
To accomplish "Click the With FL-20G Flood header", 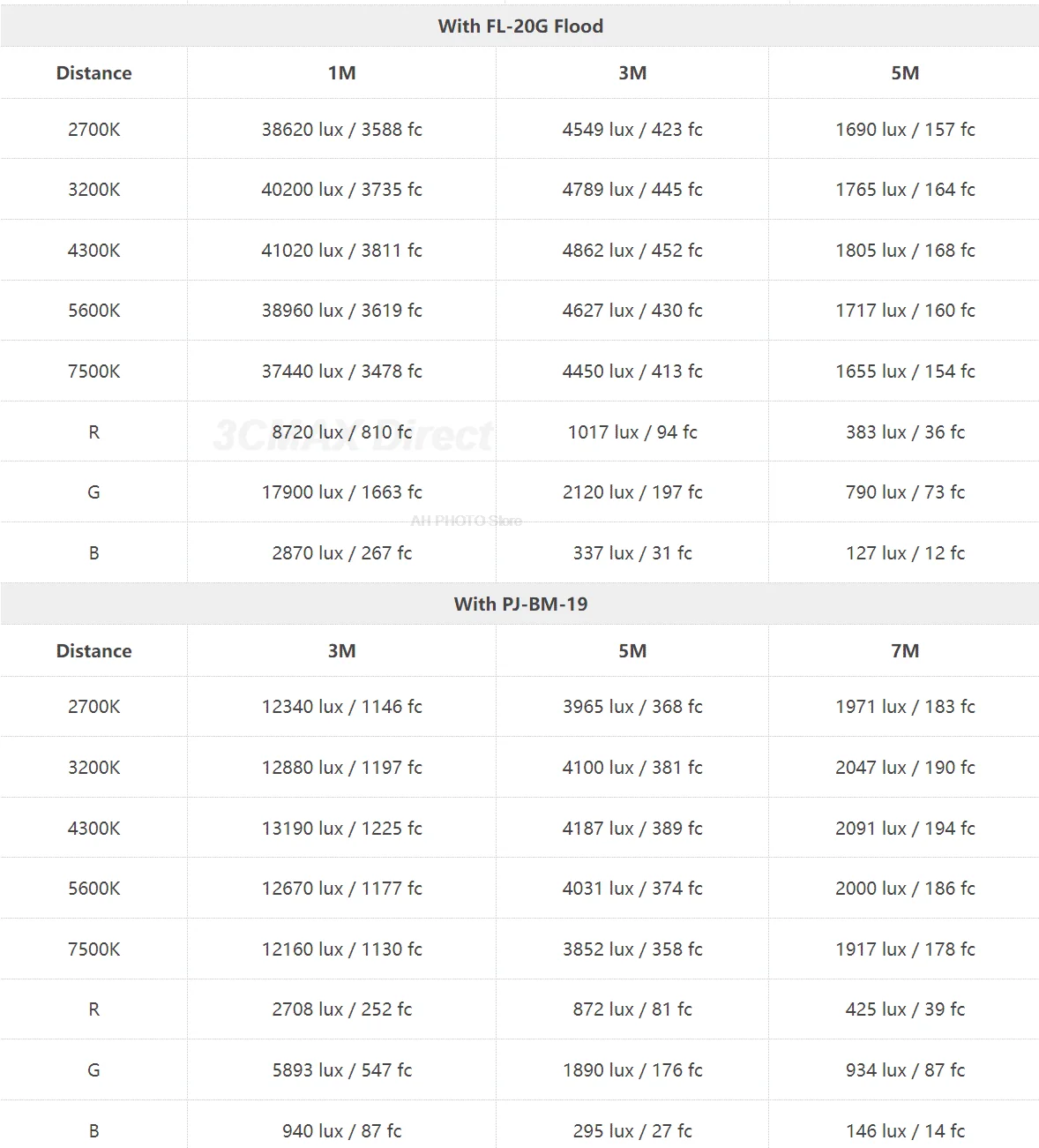I will [520, 26].
